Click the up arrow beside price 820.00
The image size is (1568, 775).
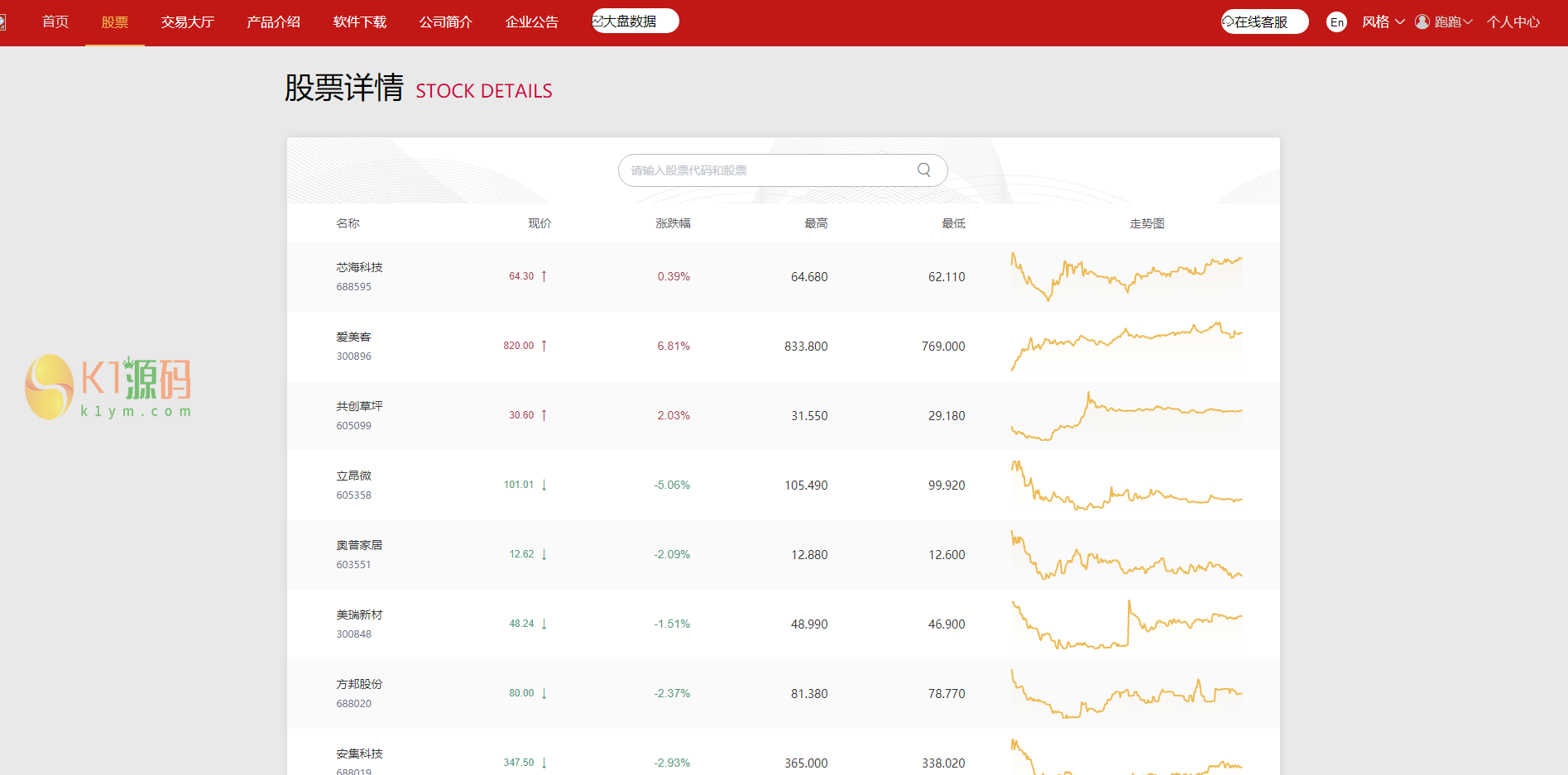pos(544,346)
